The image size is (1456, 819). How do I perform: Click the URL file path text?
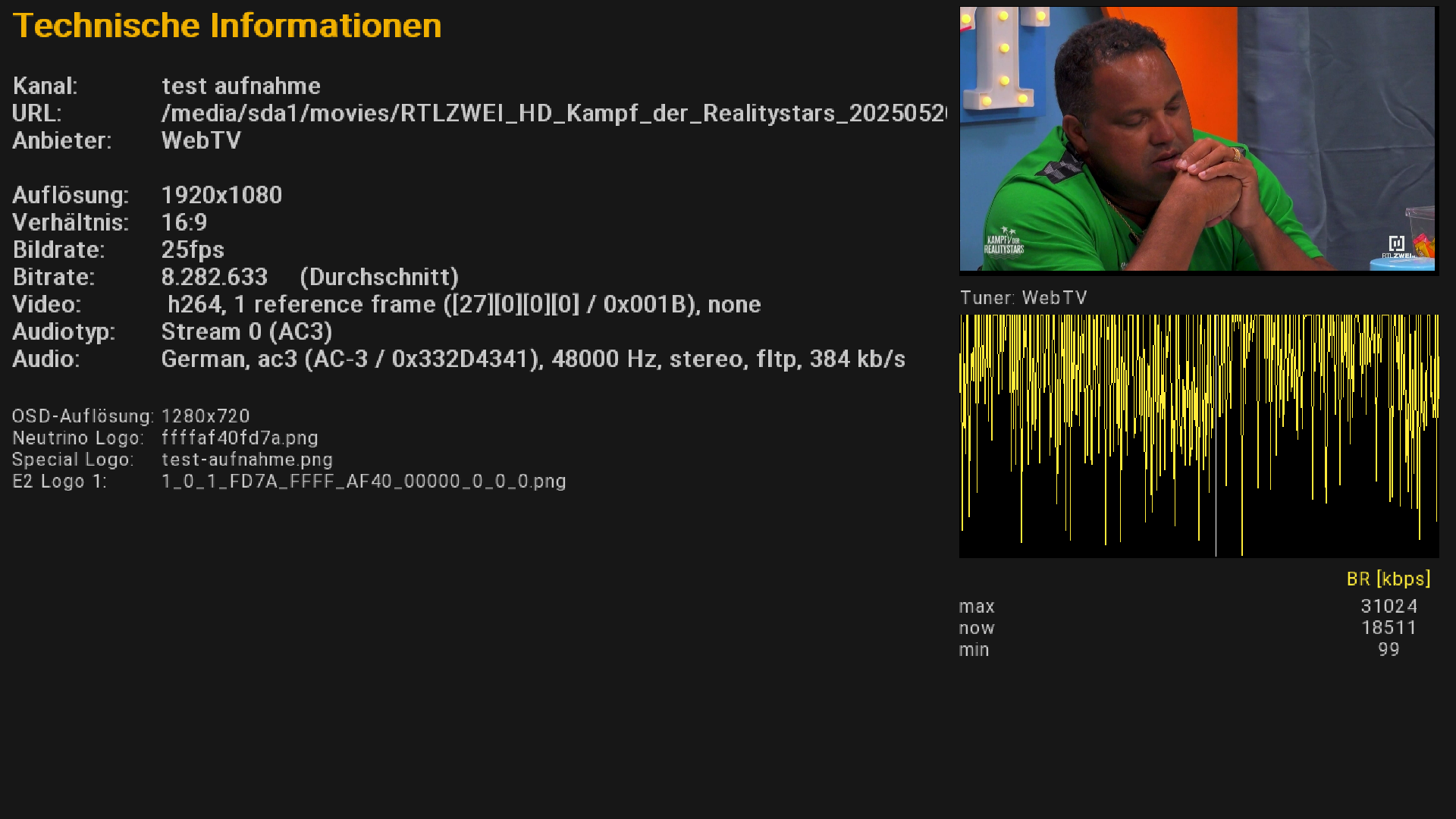[554, 113]
